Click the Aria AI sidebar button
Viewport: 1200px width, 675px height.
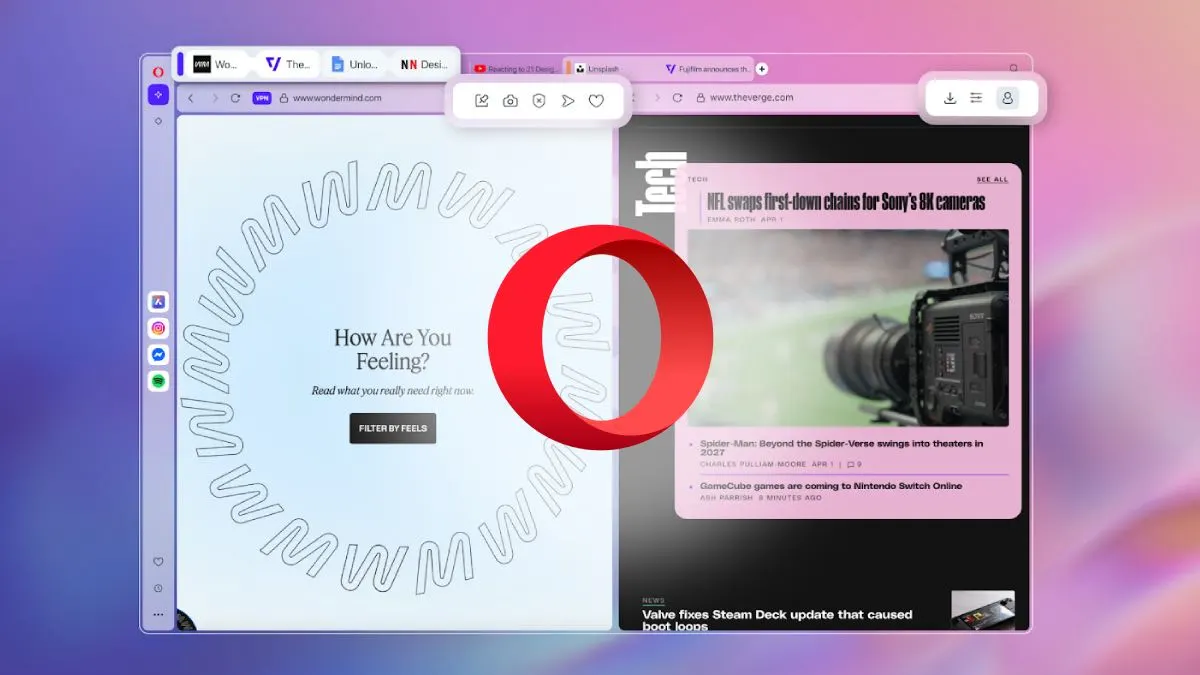pyautogui.click(x=158, y=95)
